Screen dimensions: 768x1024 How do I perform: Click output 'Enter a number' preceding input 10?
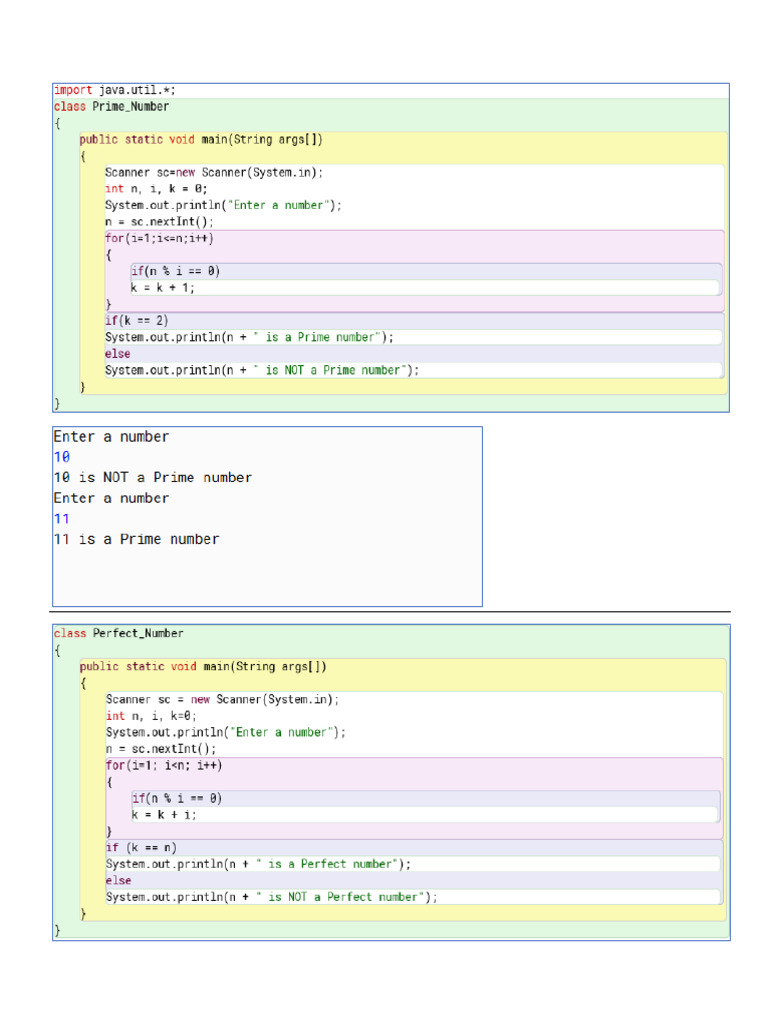coord(111,437)
